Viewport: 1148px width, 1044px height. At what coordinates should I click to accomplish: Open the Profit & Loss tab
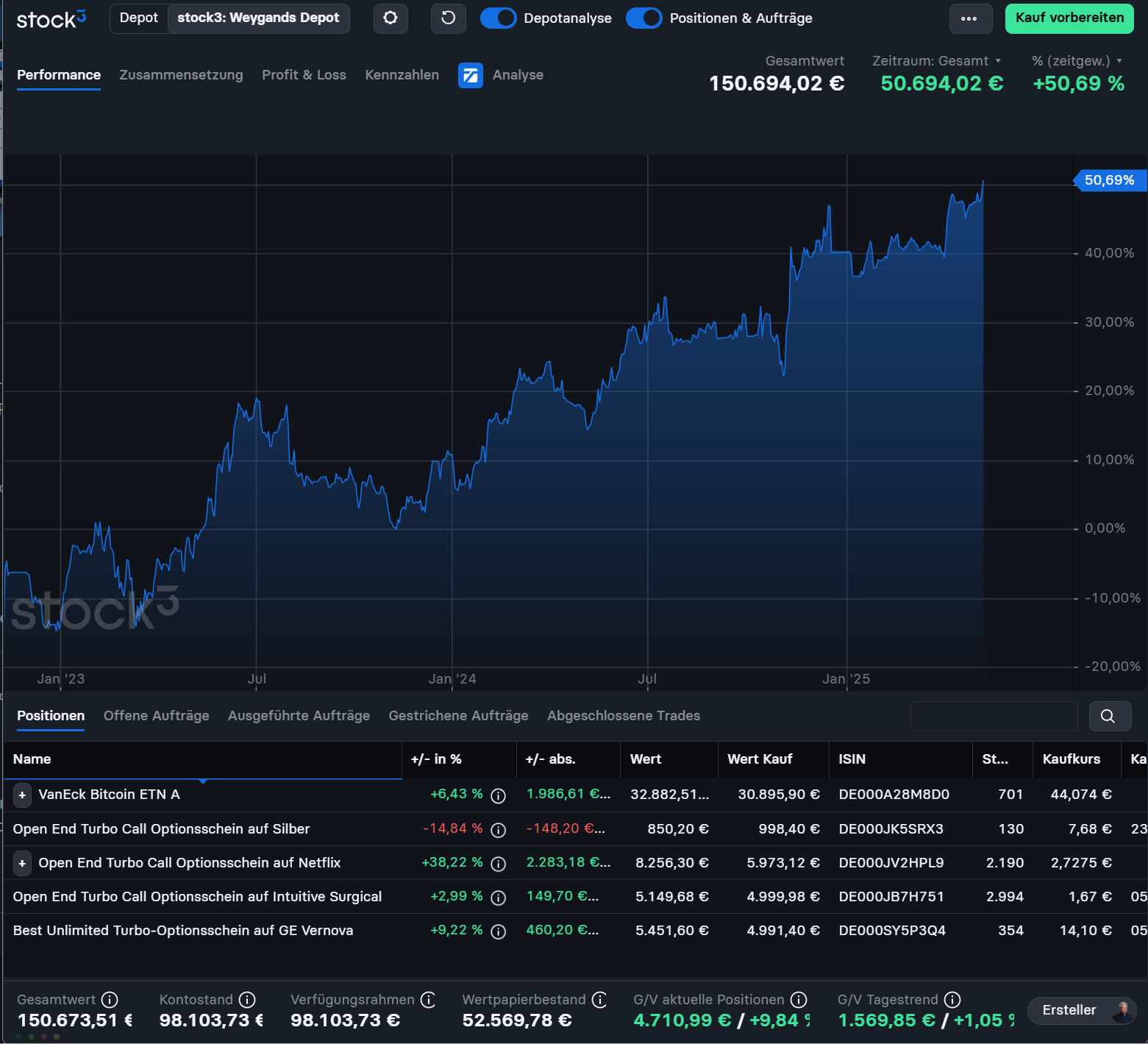point(304,75)
